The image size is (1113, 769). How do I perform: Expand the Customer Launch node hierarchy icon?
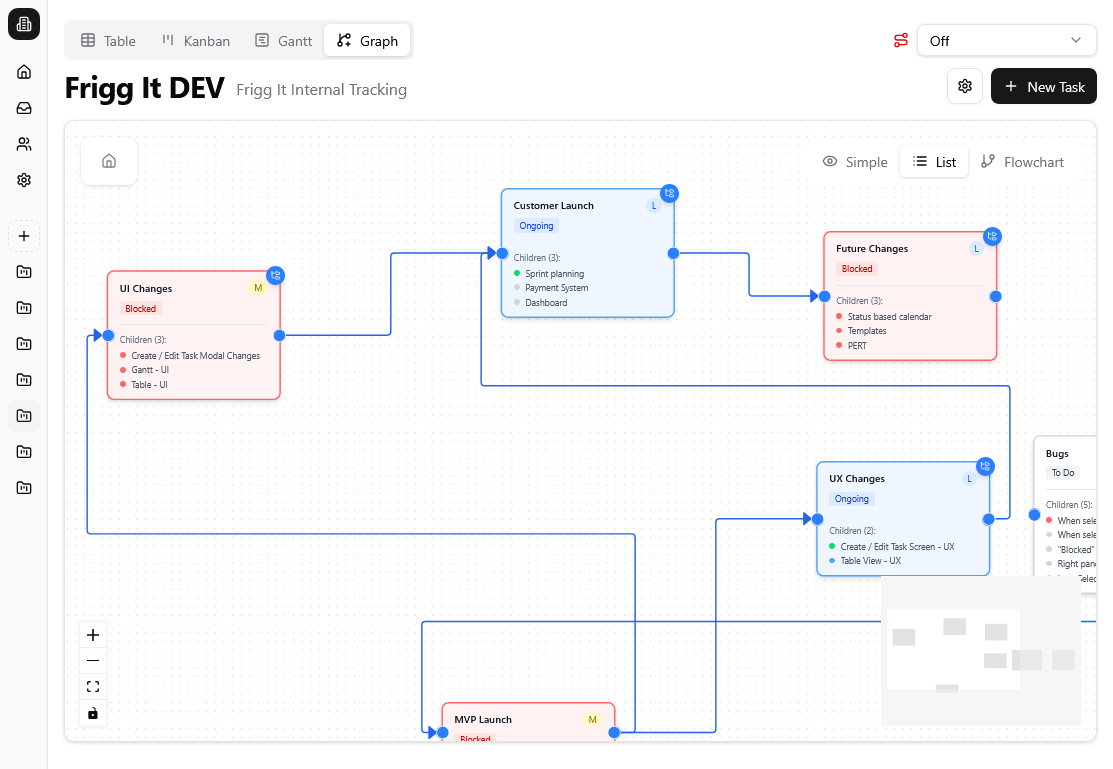(x=669, y=193)
